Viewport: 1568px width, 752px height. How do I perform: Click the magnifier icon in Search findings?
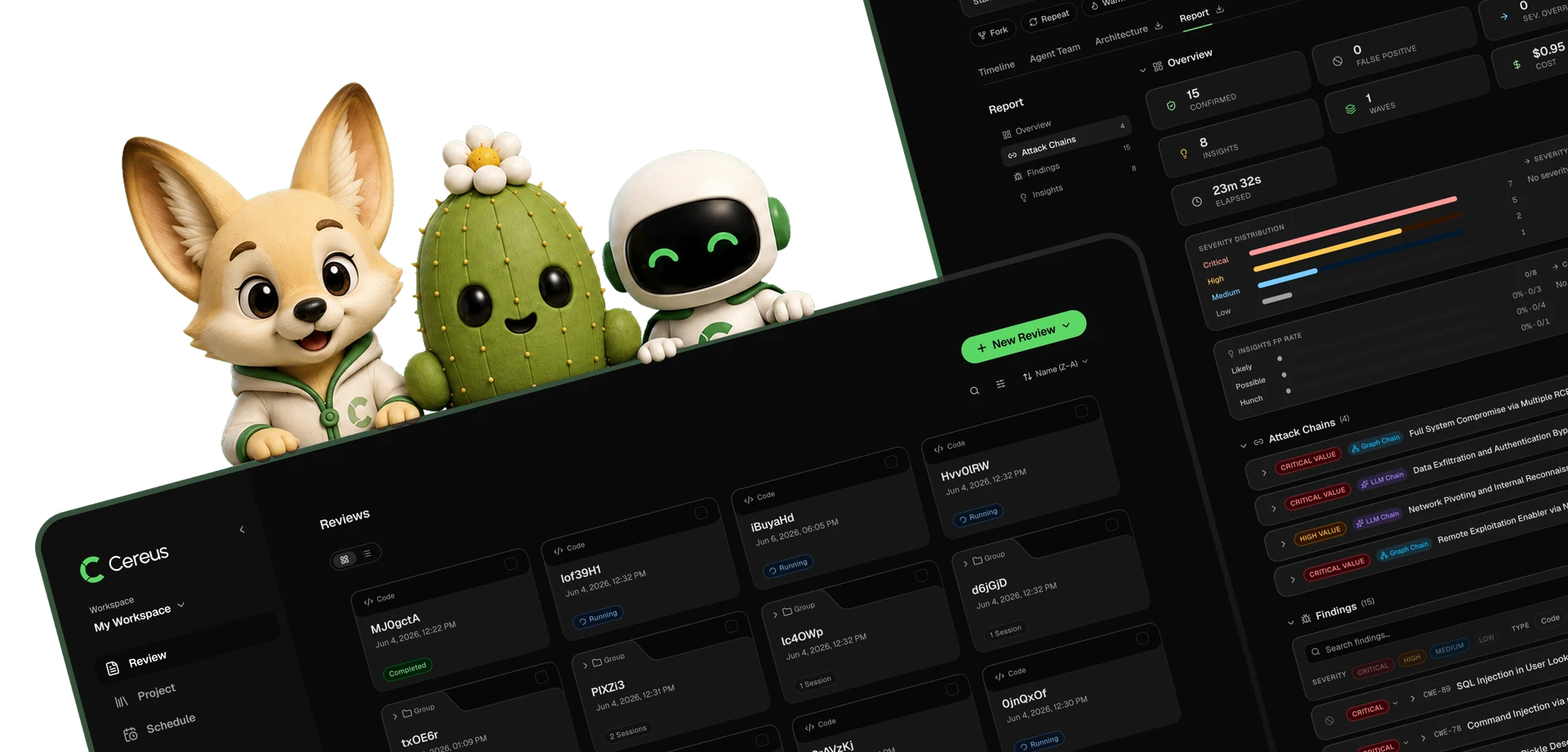(x=1315, y=652)
